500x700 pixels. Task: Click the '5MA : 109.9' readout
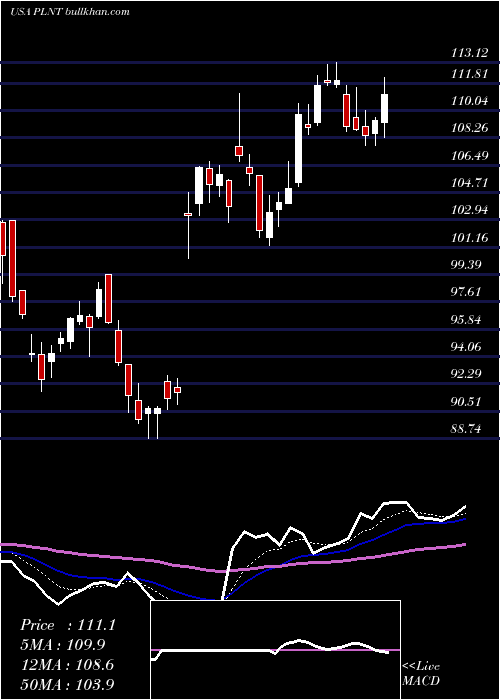pos(63,645)
